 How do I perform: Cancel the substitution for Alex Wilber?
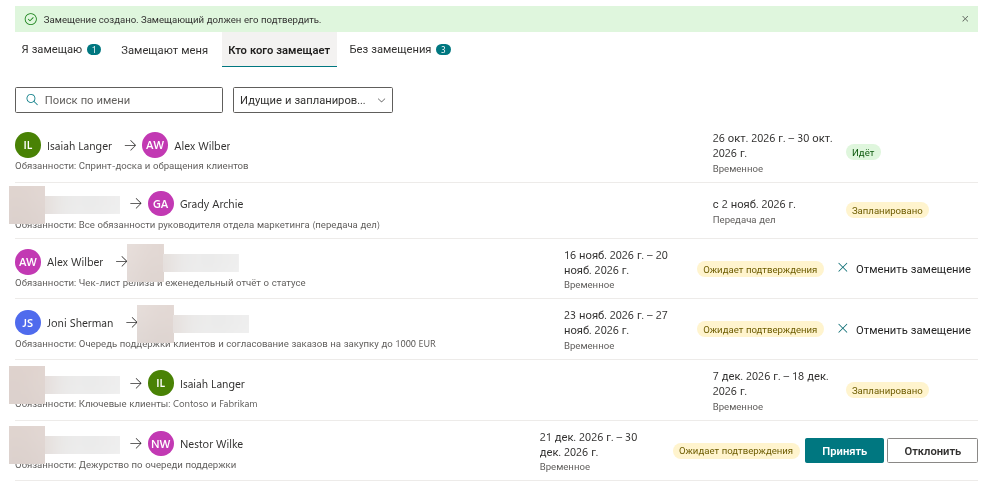pyautogui.click(x=904, y=269)
